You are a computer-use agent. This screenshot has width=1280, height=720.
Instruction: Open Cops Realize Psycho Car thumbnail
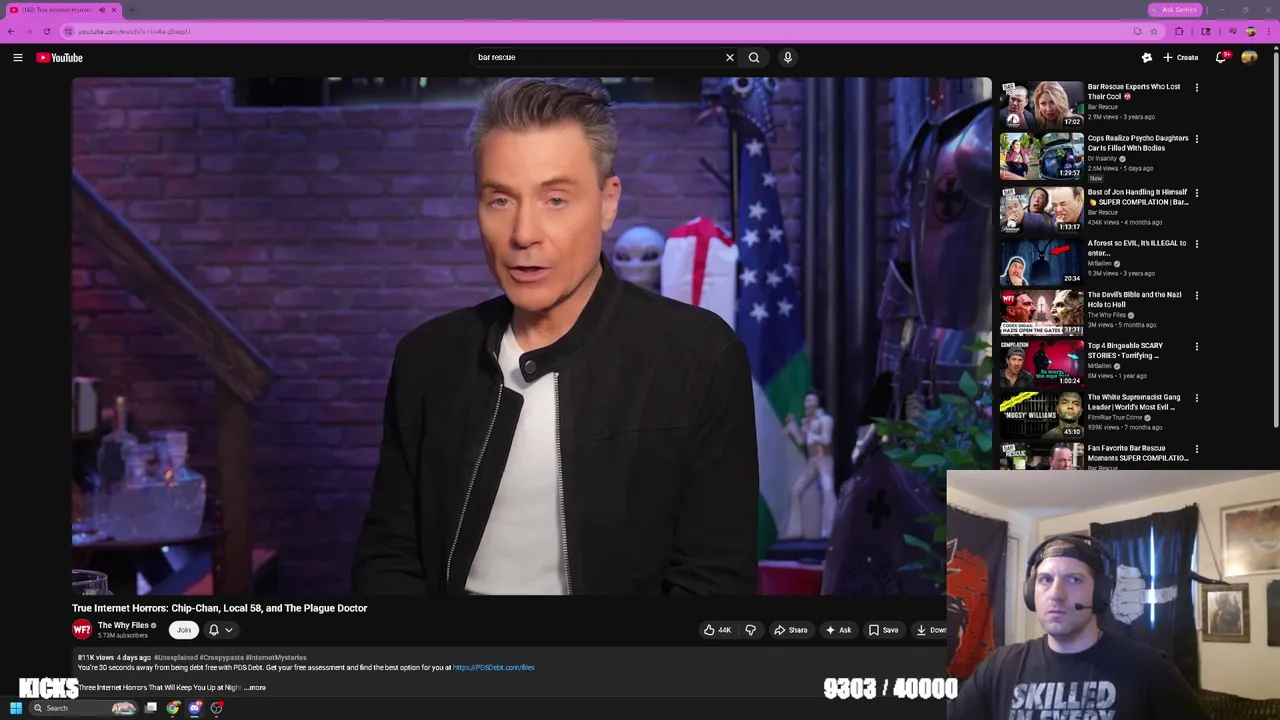pyautogui.click(x=1042, y=156)
